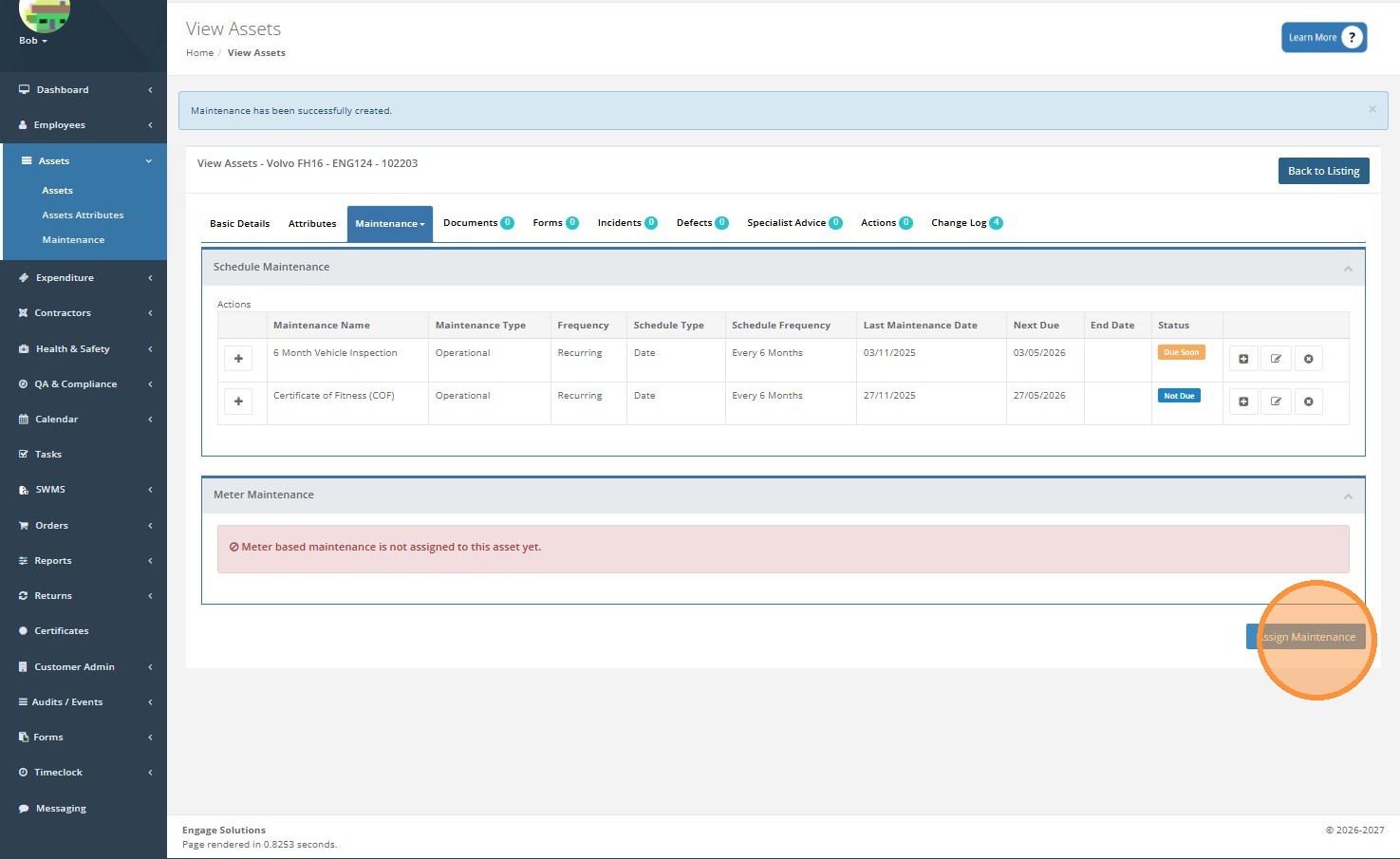Click the question mark help icon
Screen dimensions: 1400x859
(x=1352, y=37)
